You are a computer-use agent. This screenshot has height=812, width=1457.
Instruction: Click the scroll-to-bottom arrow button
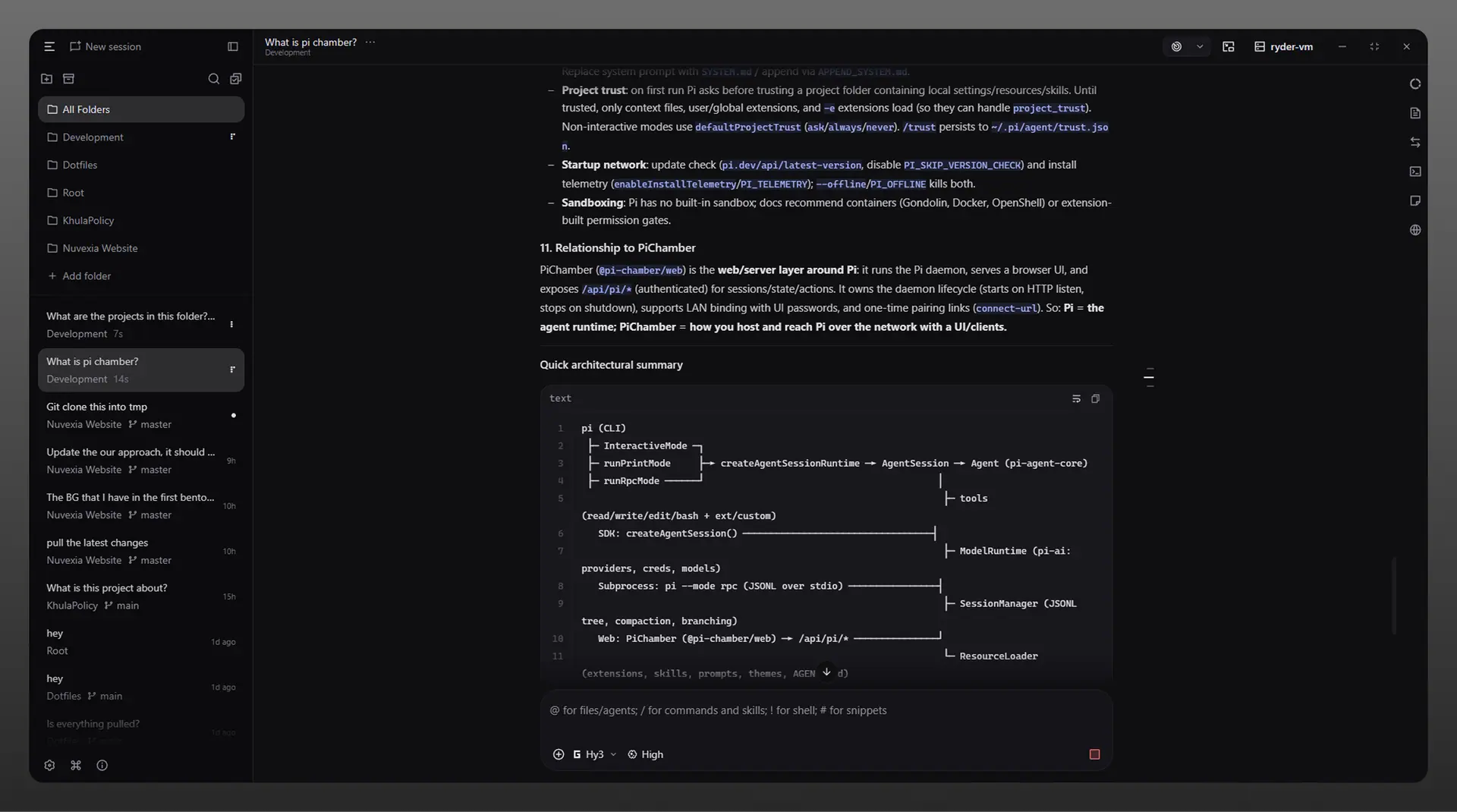[x=826, y=672]
